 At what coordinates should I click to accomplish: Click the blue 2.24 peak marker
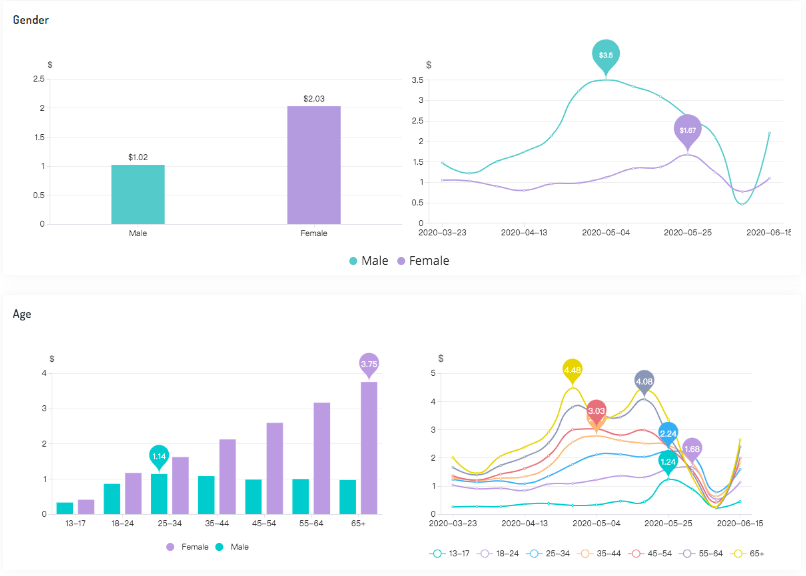tap(668, 434)
